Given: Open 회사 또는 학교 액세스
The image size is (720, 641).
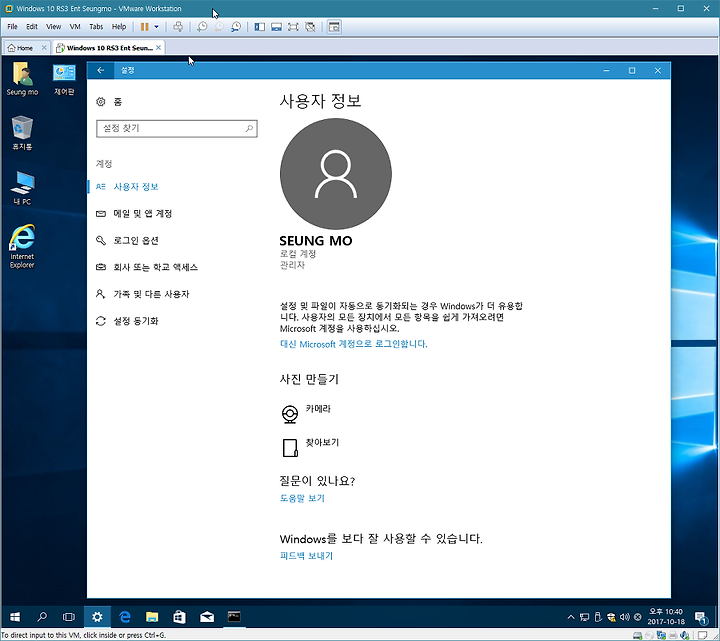Looking at the screenshot, I should pos(147,267).
